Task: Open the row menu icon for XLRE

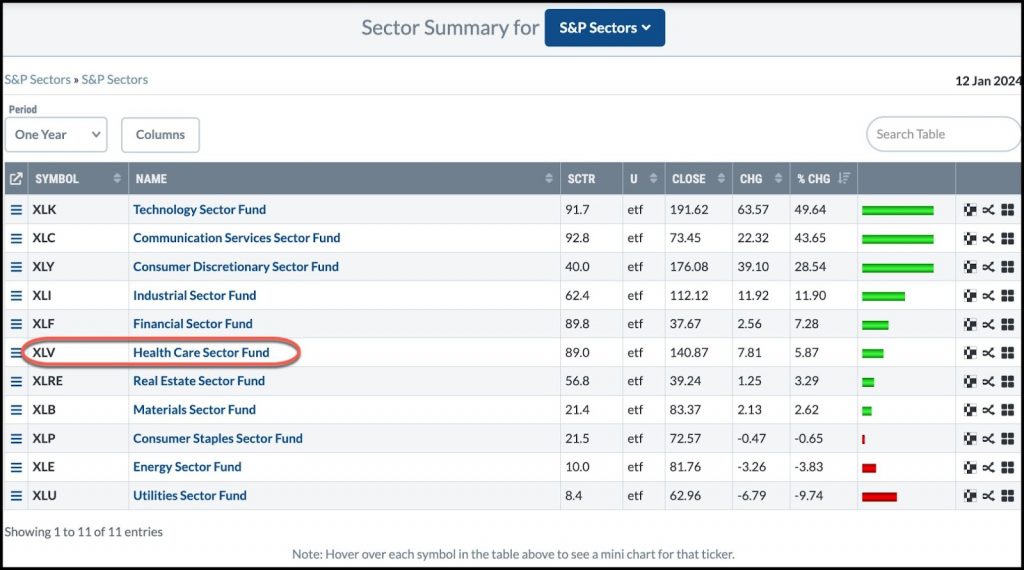Action: click(16, 381)
